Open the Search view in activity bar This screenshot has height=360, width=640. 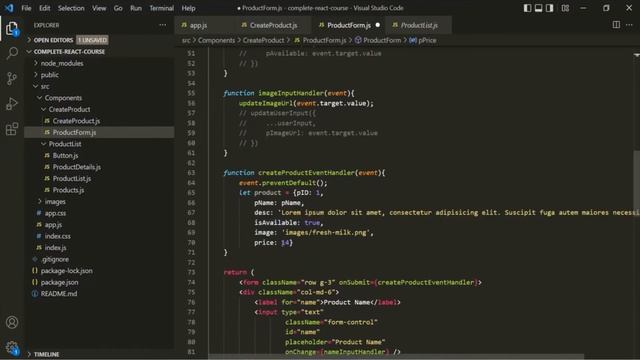[12, 53]
